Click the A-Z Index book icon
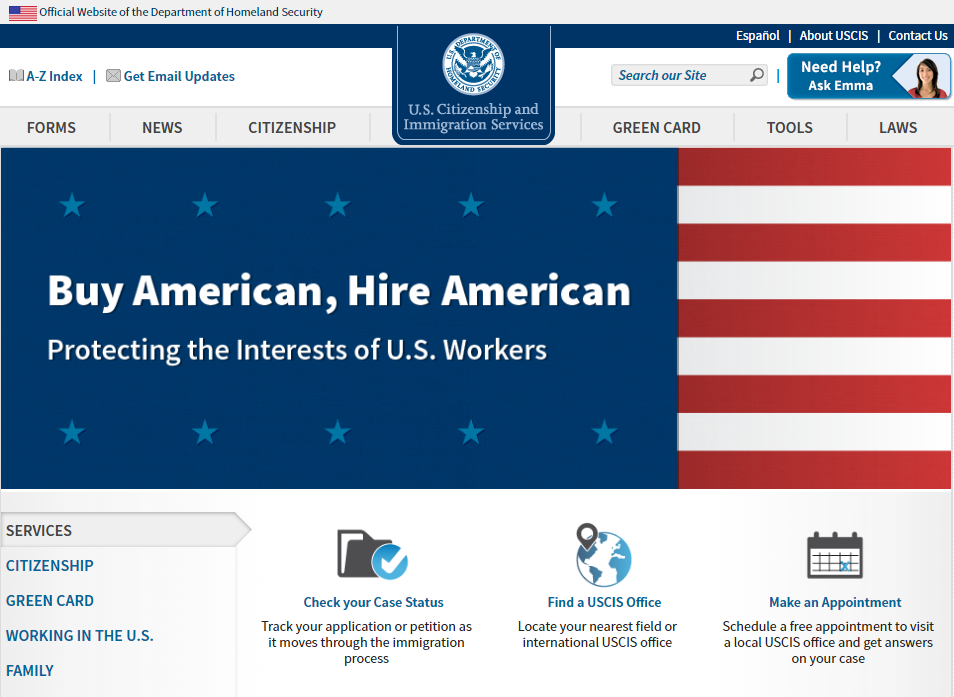Screen dimensions: 954x697 [x=16, y=76]
